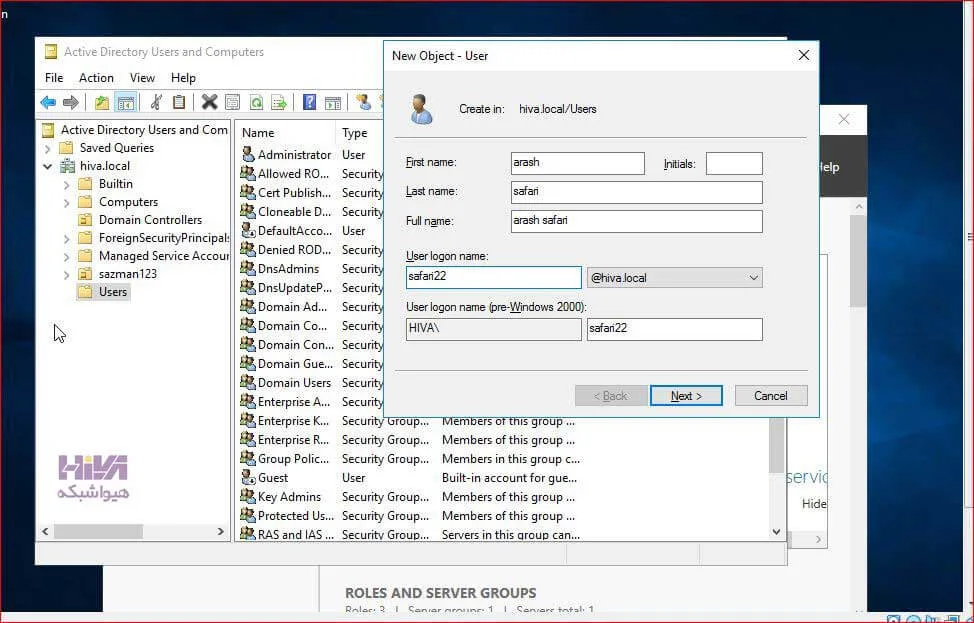974x623 pixels.
Task: Open the File menu
Action: tap(54, 78)
